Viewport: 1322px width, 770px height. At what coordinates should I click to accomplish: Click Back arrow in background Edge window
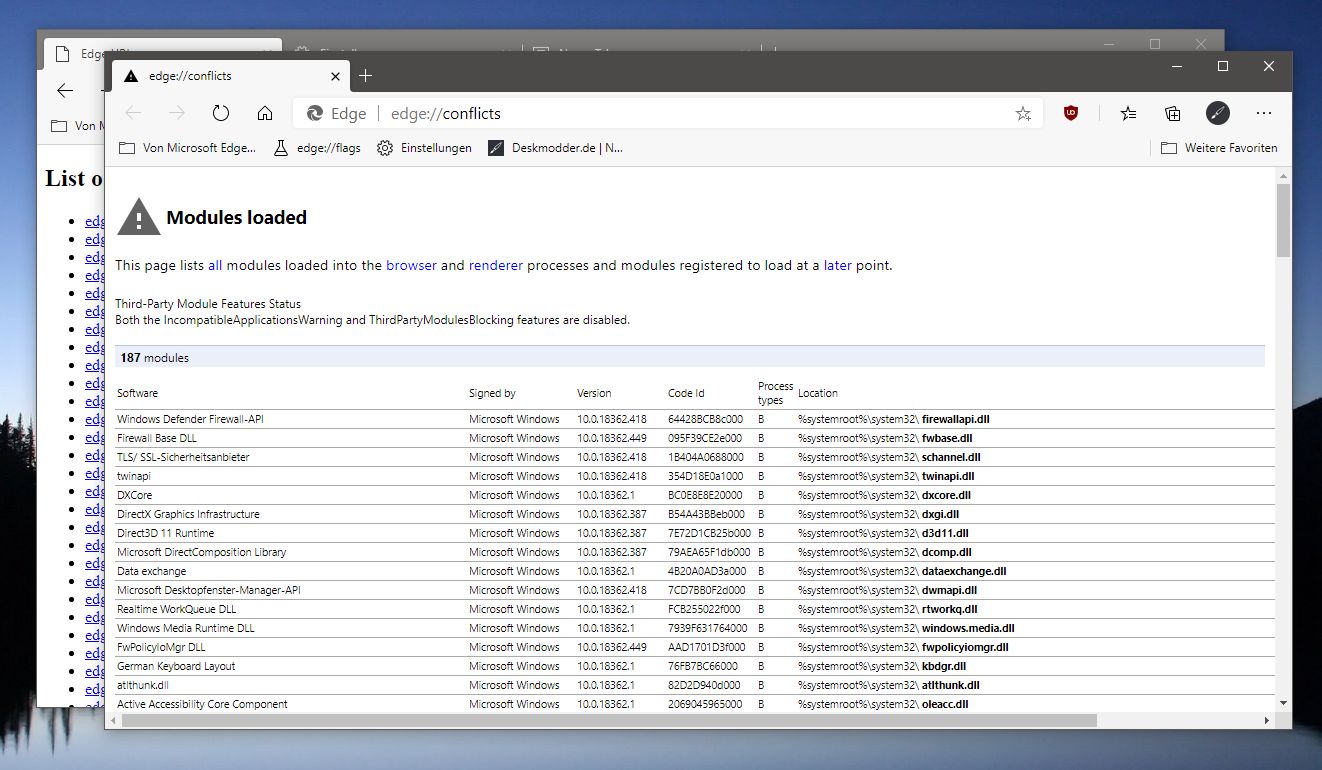click(65, 90)
